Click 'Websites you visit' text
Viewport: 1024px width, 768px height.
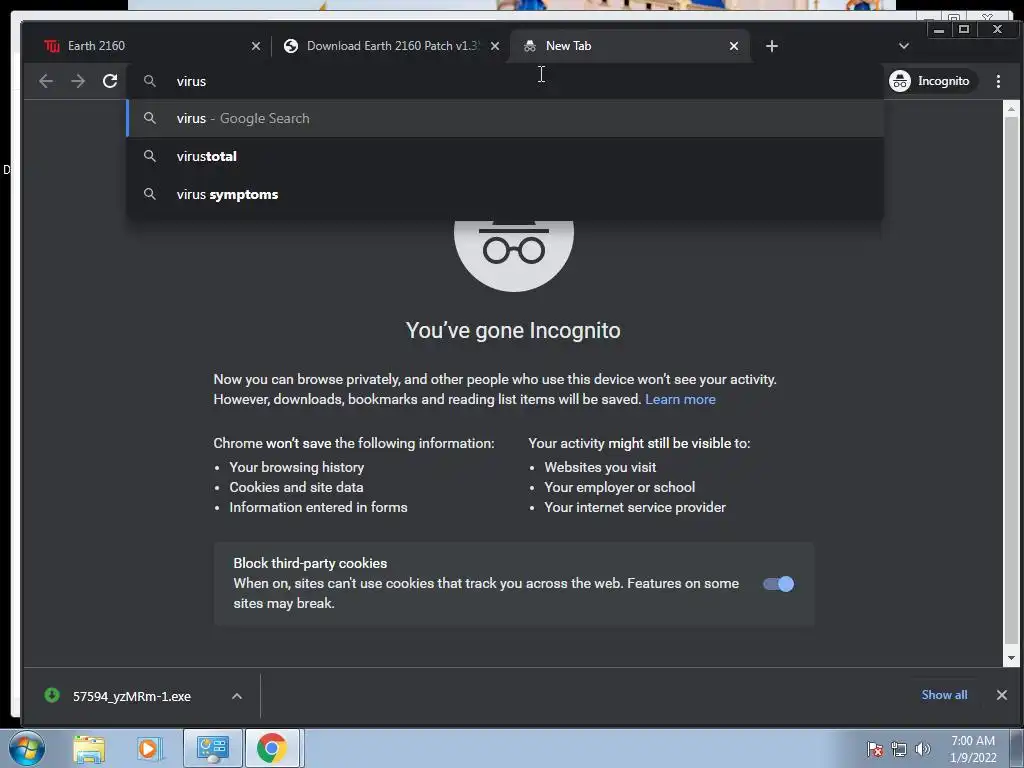[x=600, y=468]
